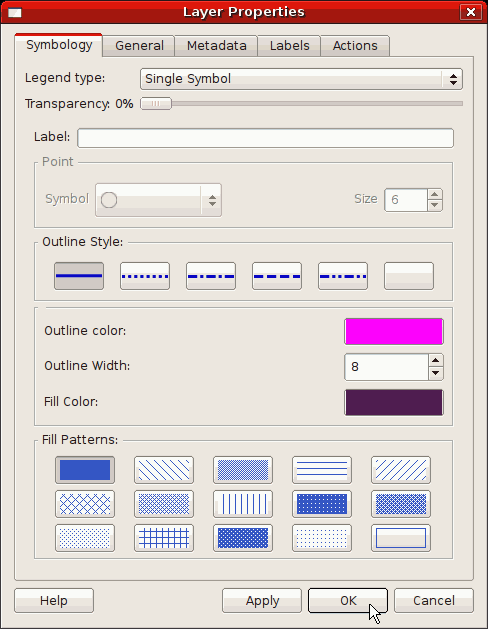
Task: Open the Metadata tab
Action: point(216,46)
